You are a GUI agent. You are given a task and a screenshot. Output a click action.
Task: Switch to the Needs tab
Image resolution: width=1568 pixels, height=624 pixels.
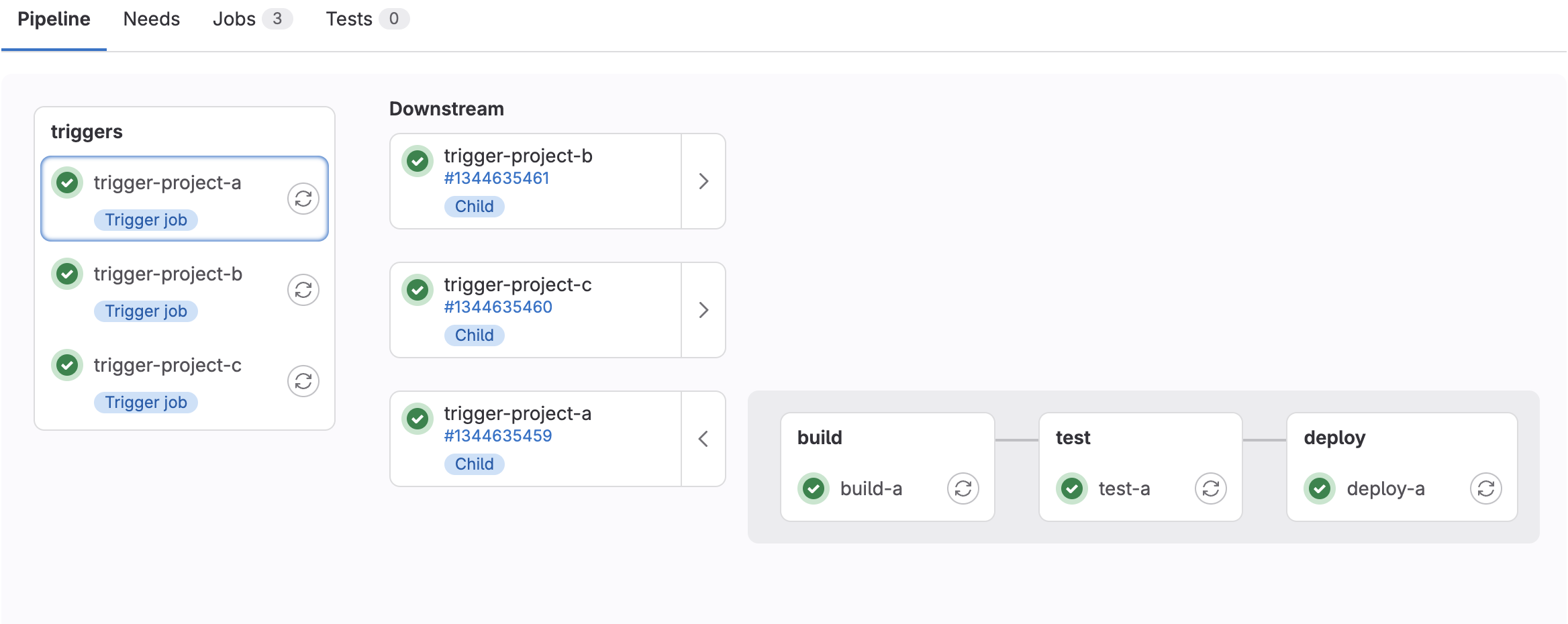[151, 19]
